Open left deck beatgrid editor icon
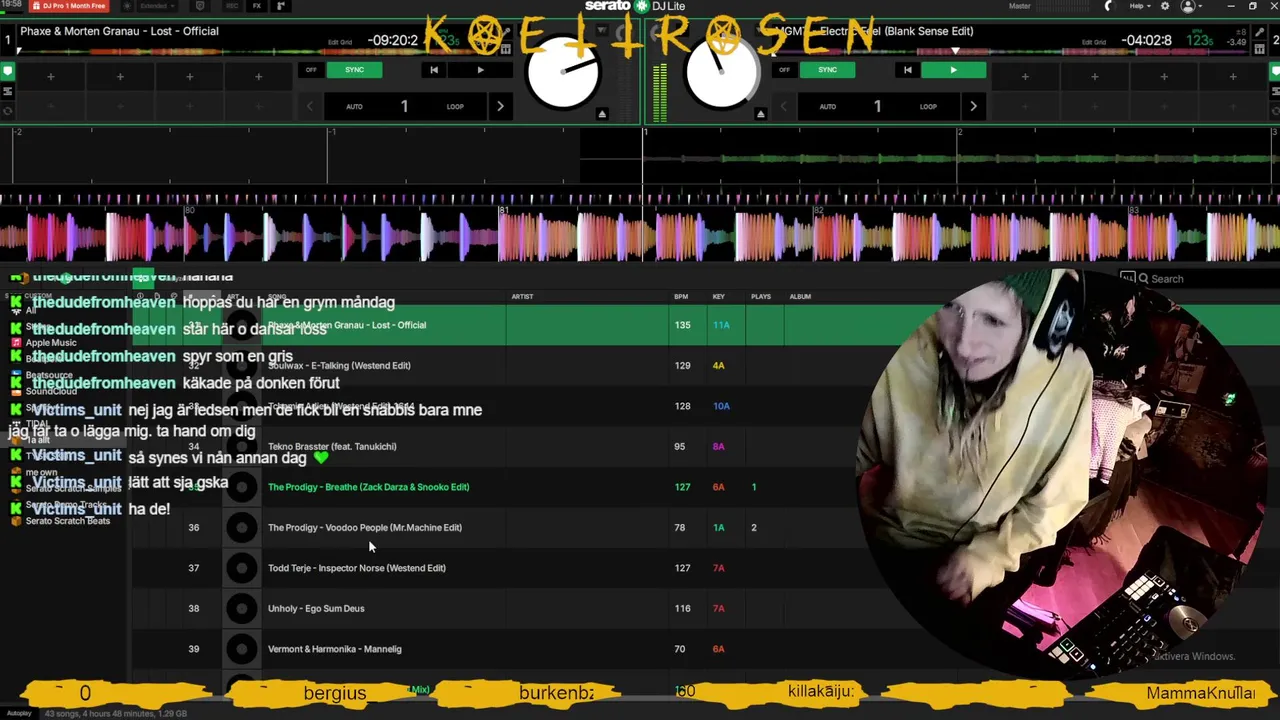1280x720 pixels. point(505,48)
